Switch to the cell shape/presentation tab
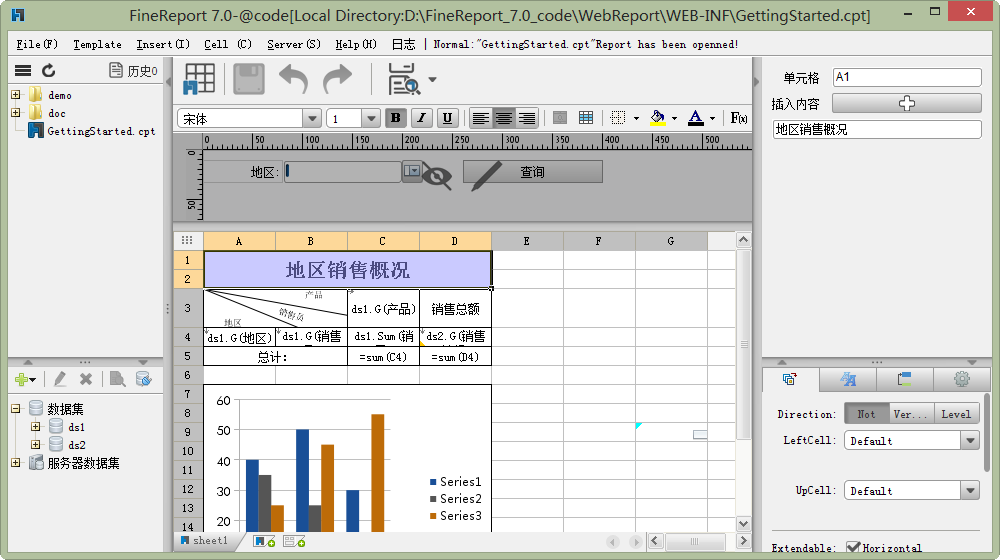1000x560 pixels. point(904,379)
